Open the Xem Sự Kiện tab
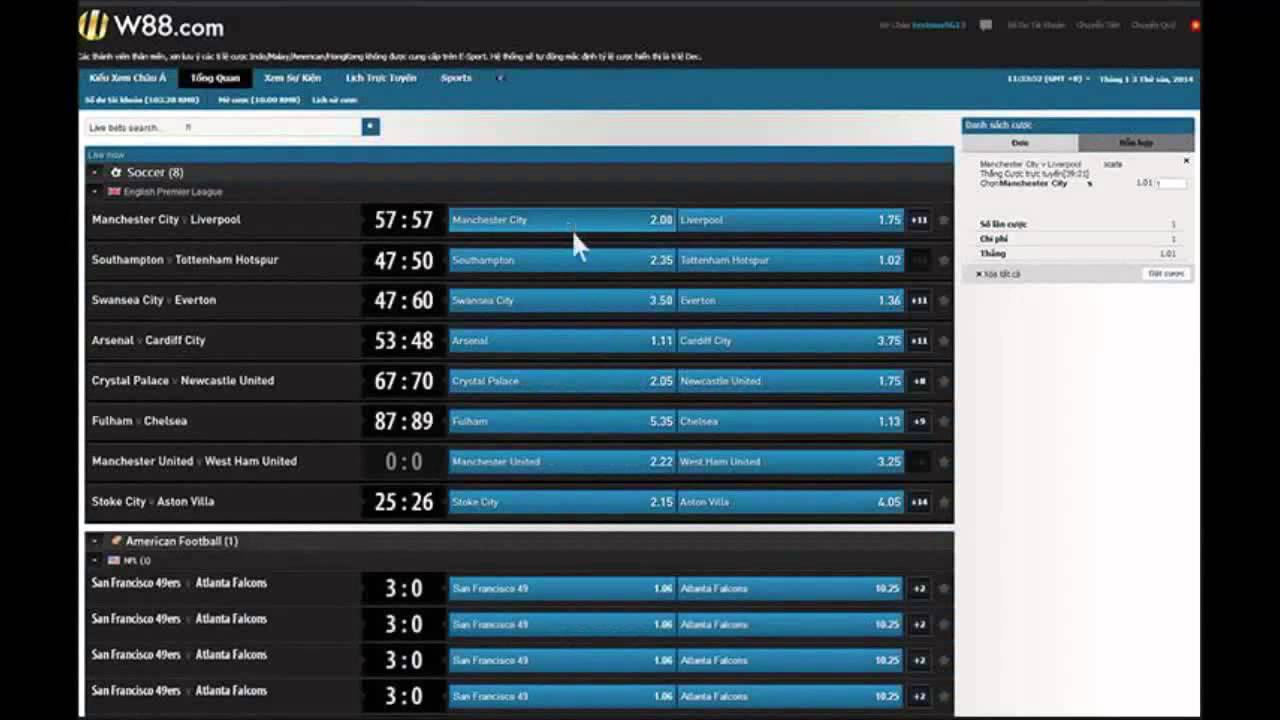The image size is (1280, 720). tap(292, 78)
